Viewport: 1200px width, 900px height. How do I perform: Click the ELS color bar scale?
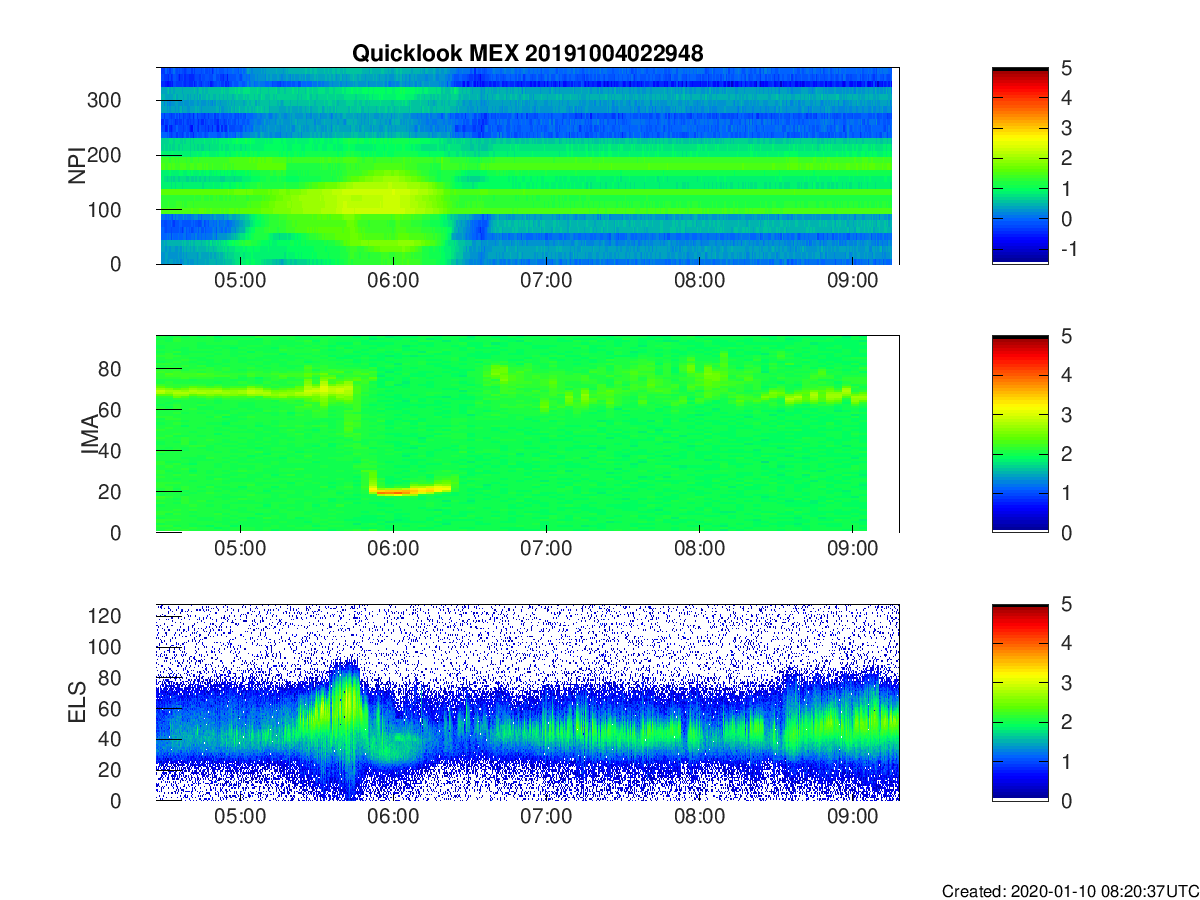[1020, 702]
